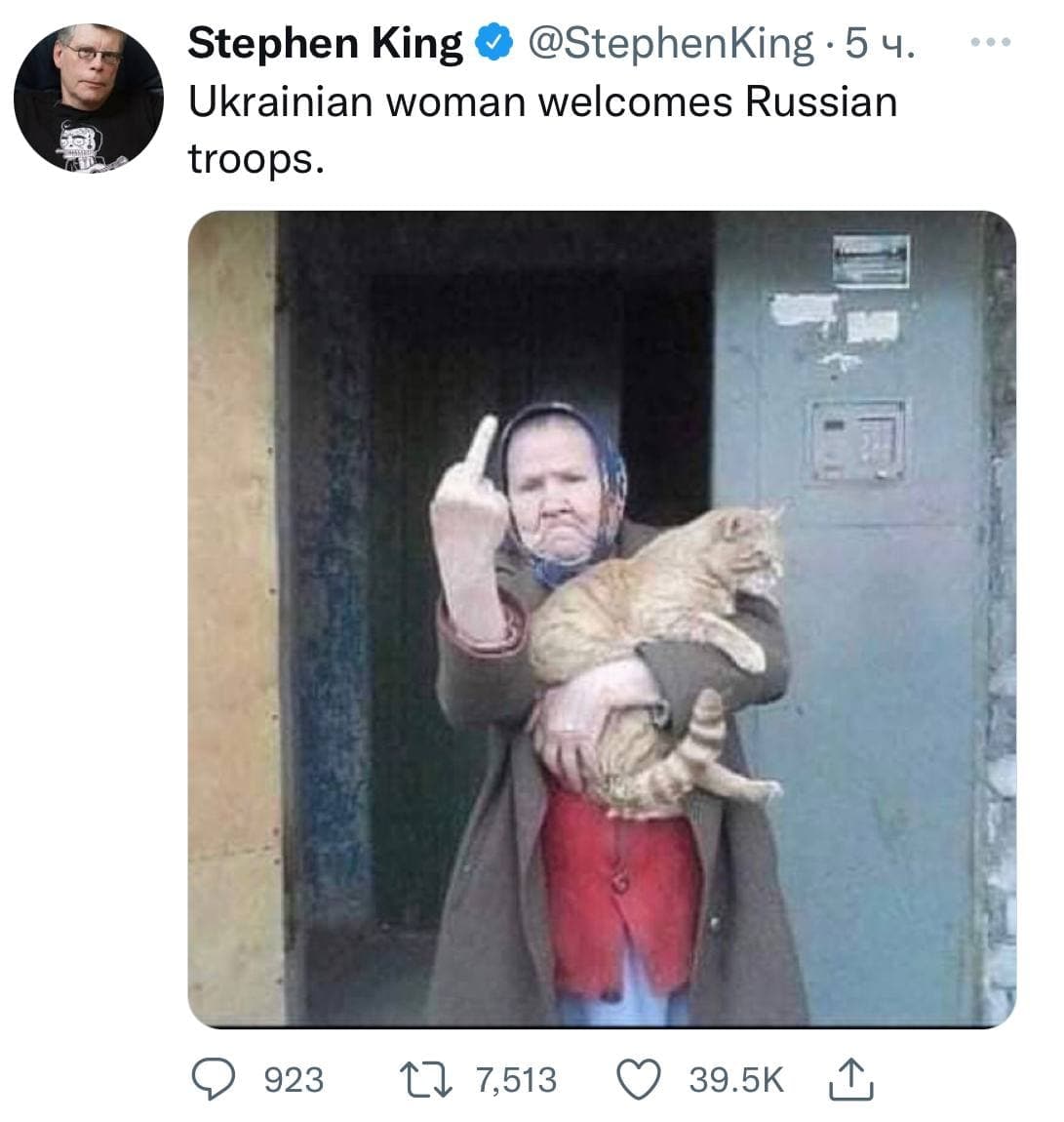Click the blue verified badge

click(494, 42)
